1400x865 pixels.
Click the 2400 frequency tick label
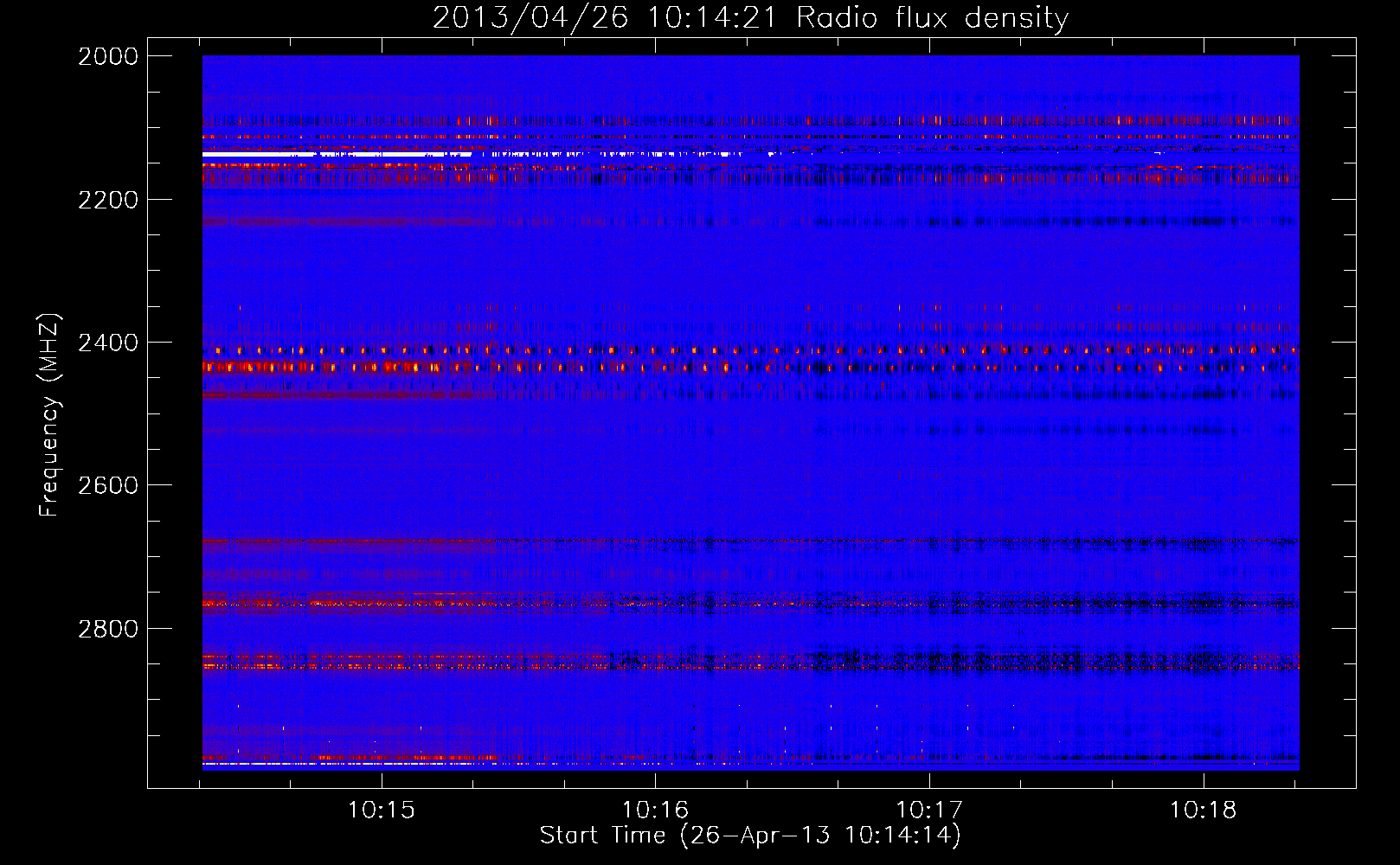coord(108,343)
